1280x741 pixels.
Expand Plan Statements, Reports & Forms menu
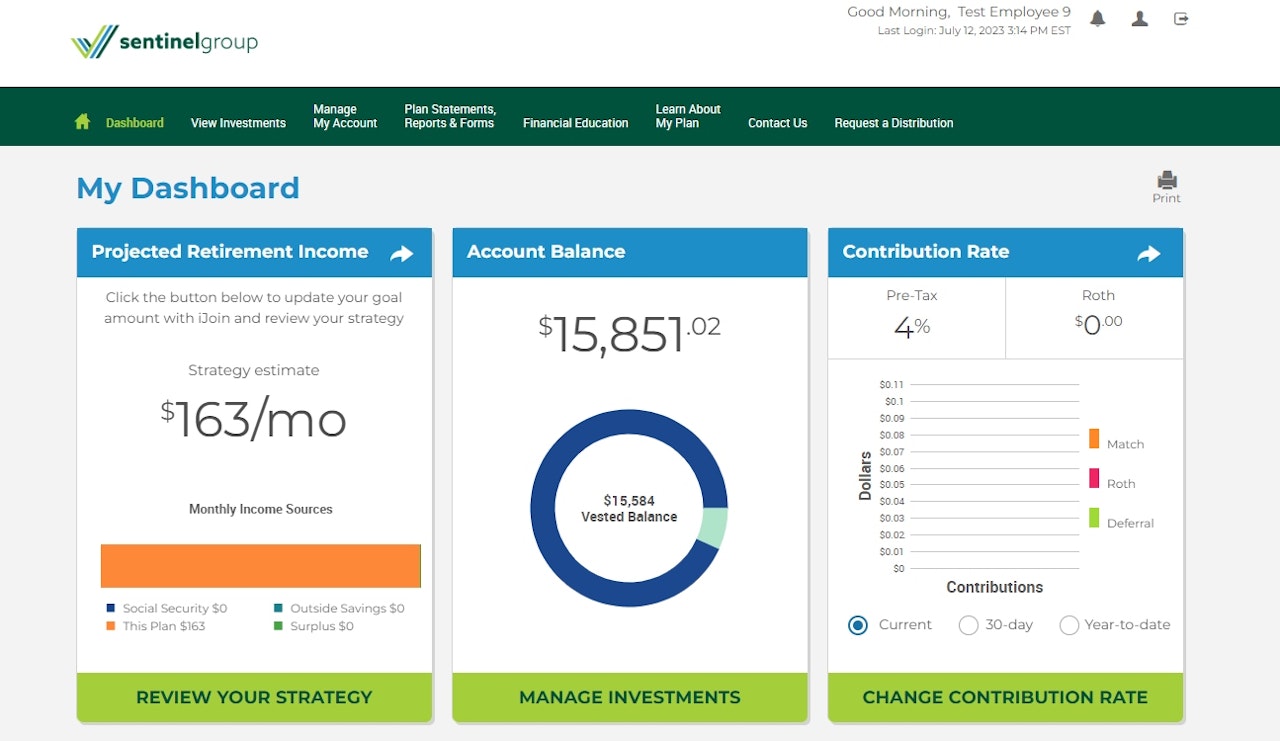tap(449, 116)
